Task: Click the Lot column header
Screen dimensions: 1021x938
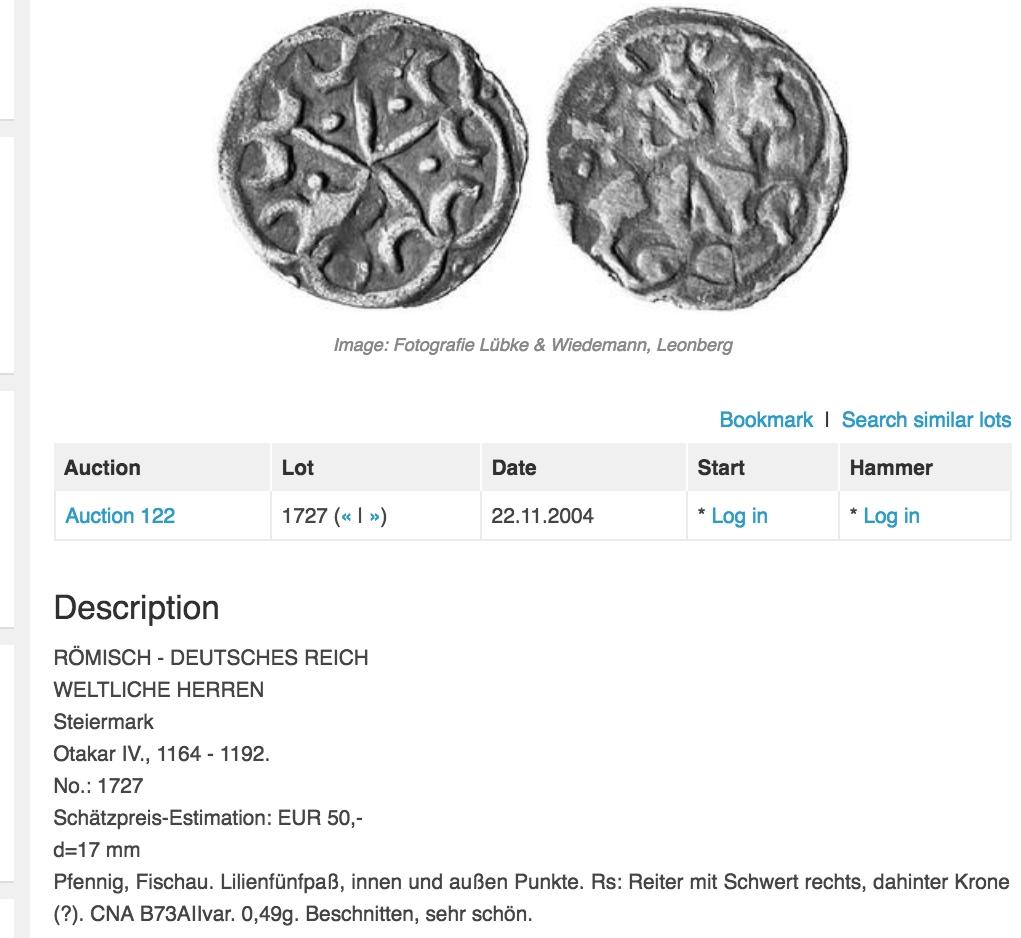Action: point(298,468)
